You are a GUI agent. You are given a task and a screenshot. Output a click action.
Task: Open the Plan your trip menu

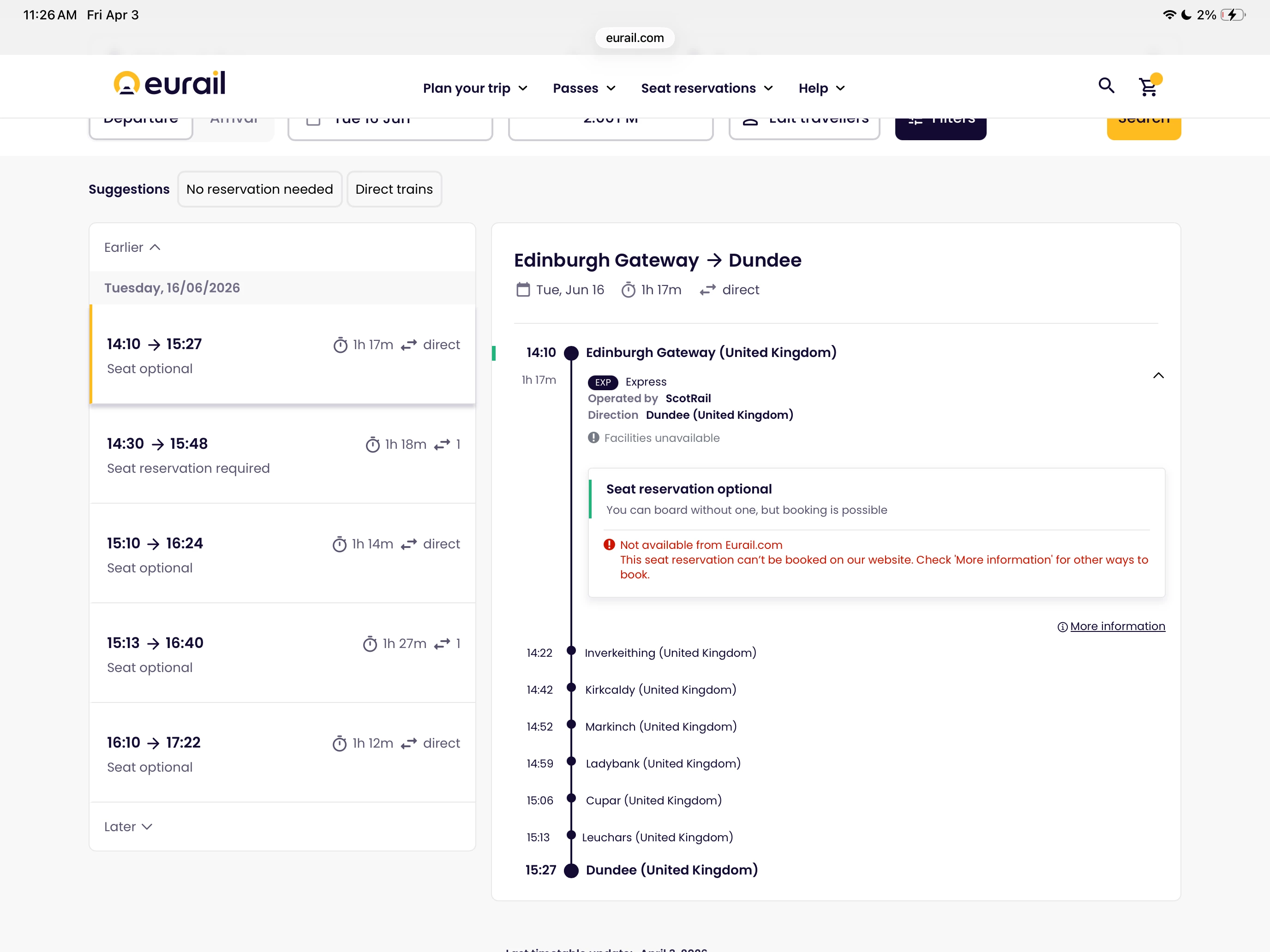point(475,89)
